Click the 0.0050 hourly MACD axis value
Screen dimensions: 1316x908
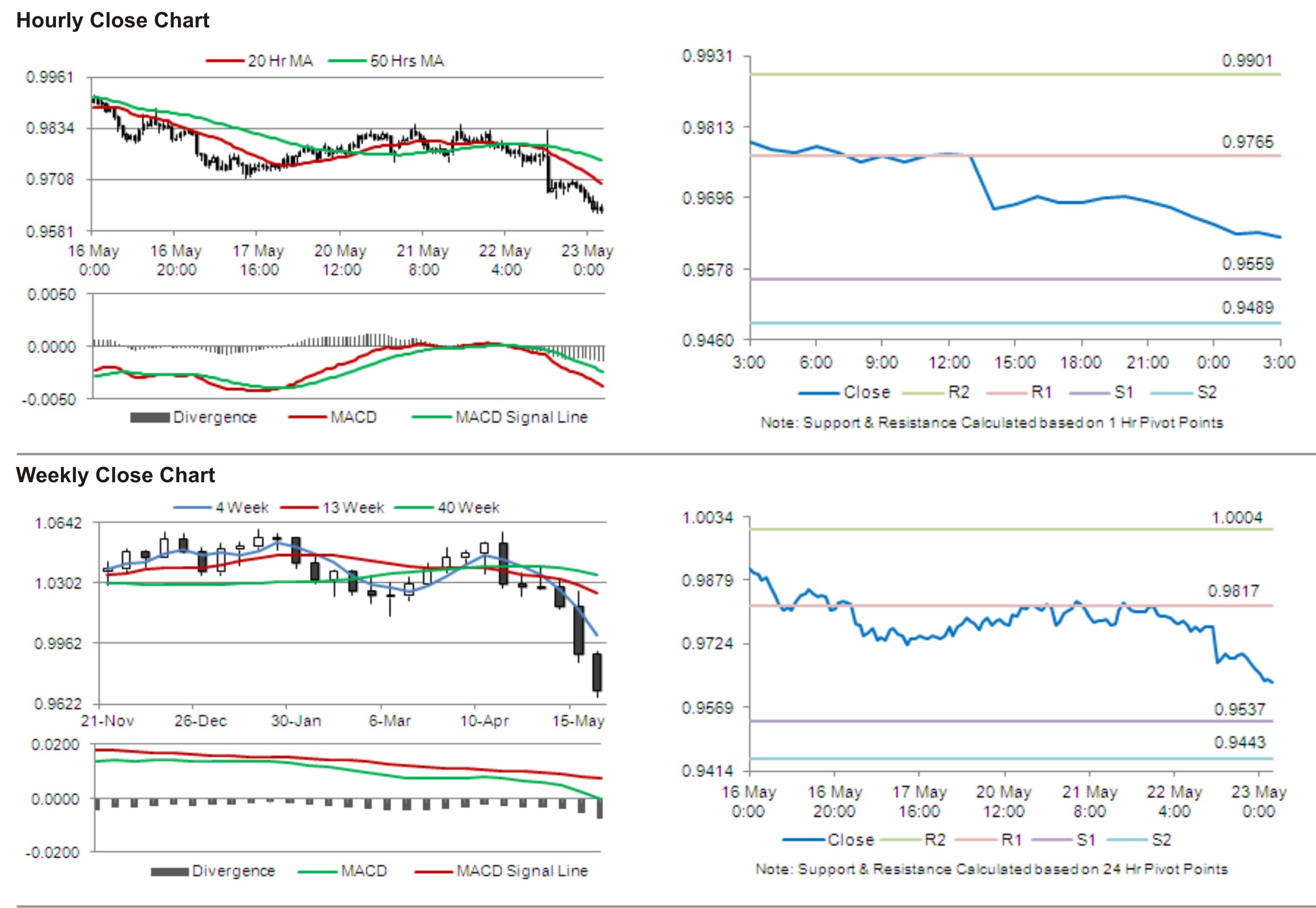point(51,294)
